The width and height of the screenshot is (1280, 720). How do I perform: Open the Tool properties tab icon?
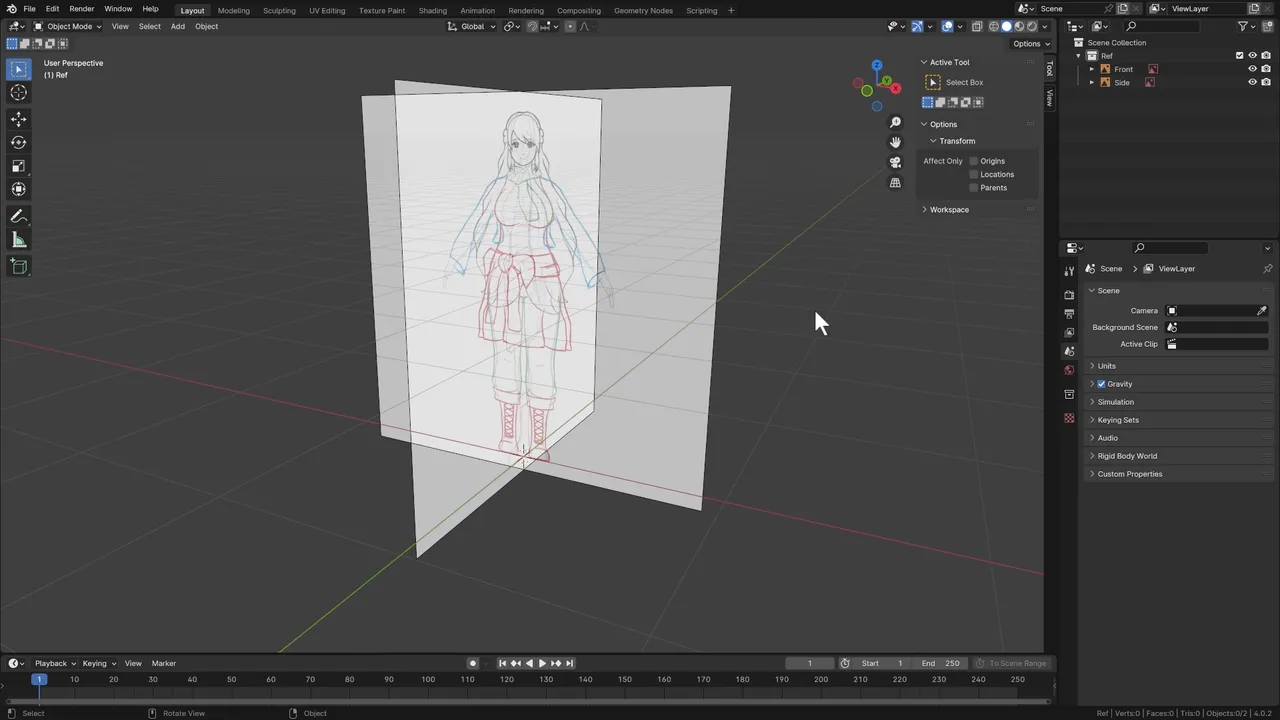click(x=1069, y=272)
